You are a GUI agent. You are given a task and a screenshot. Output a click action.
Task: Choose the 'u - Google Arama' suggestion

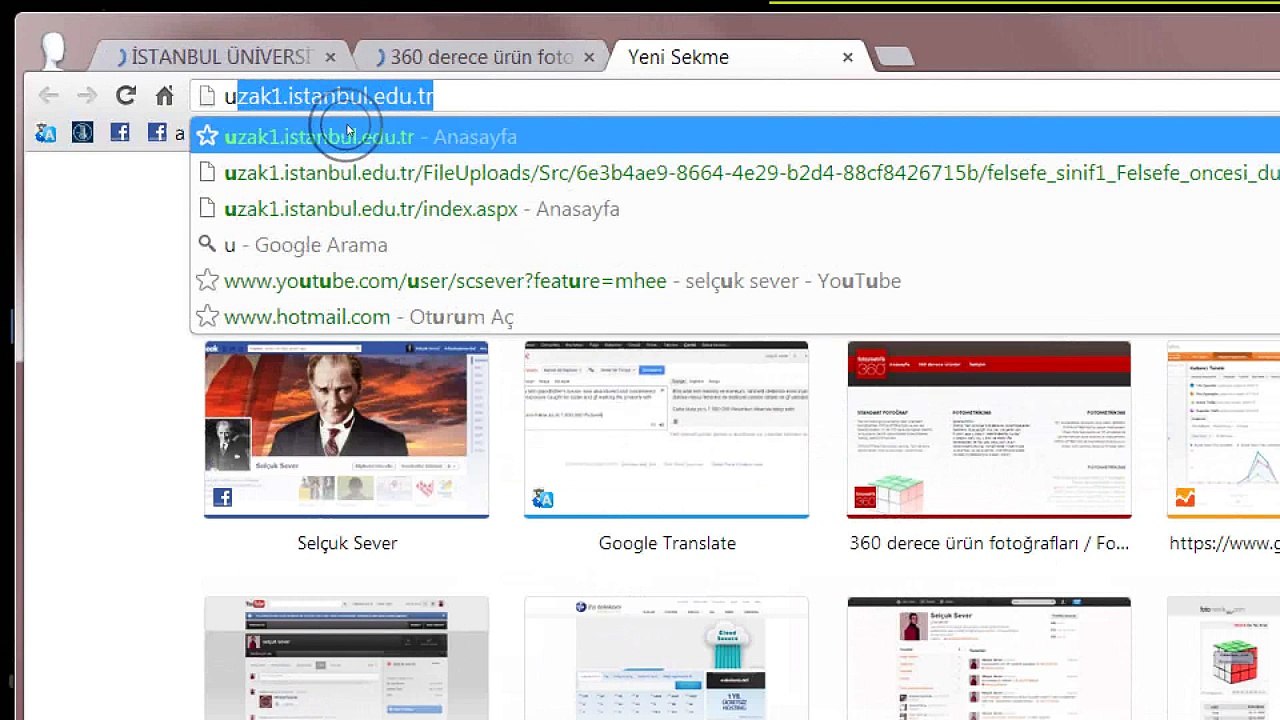(735, 245)
